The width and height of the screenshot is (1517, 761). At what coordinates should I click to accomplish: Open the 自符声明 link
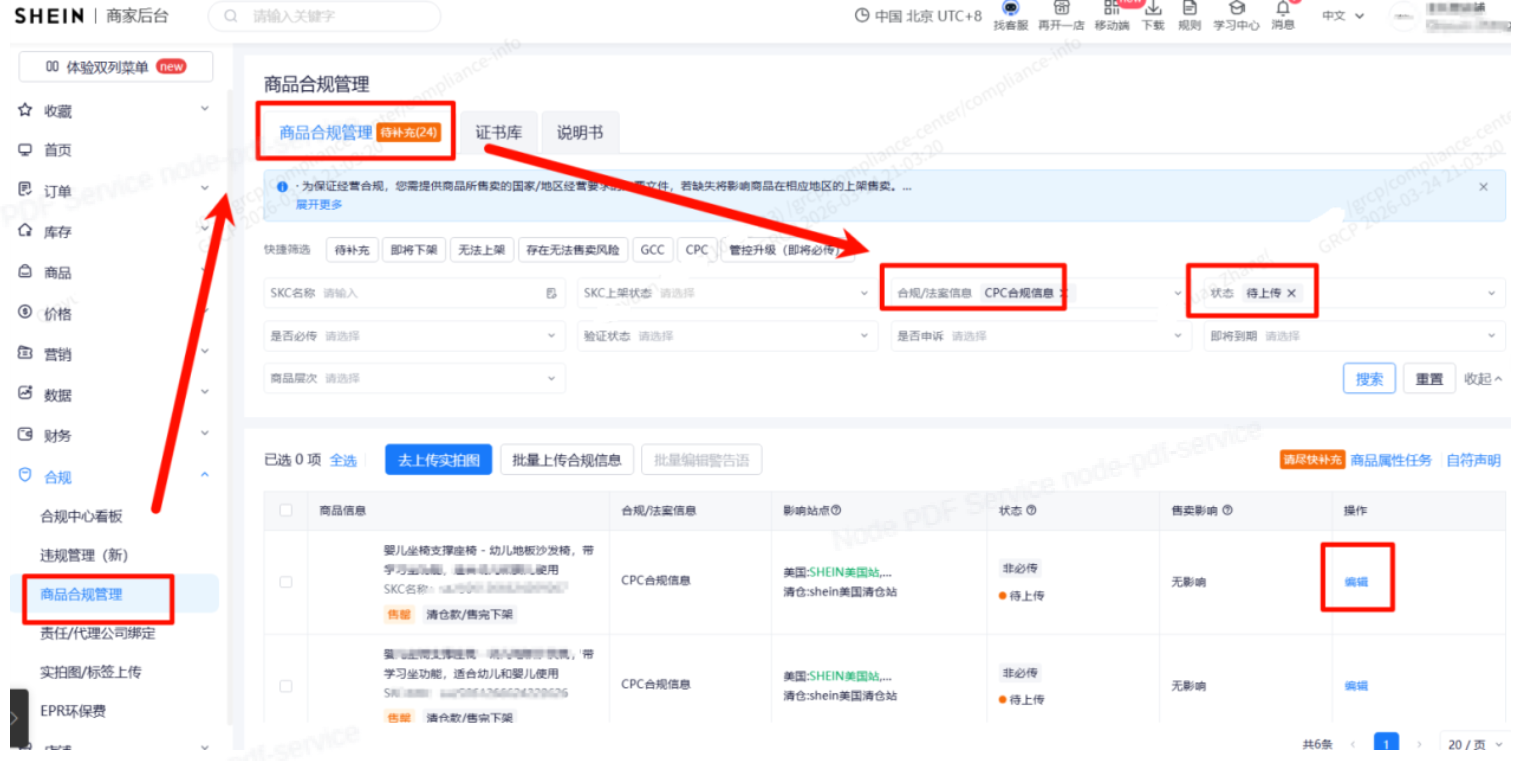pos(1473,460)
